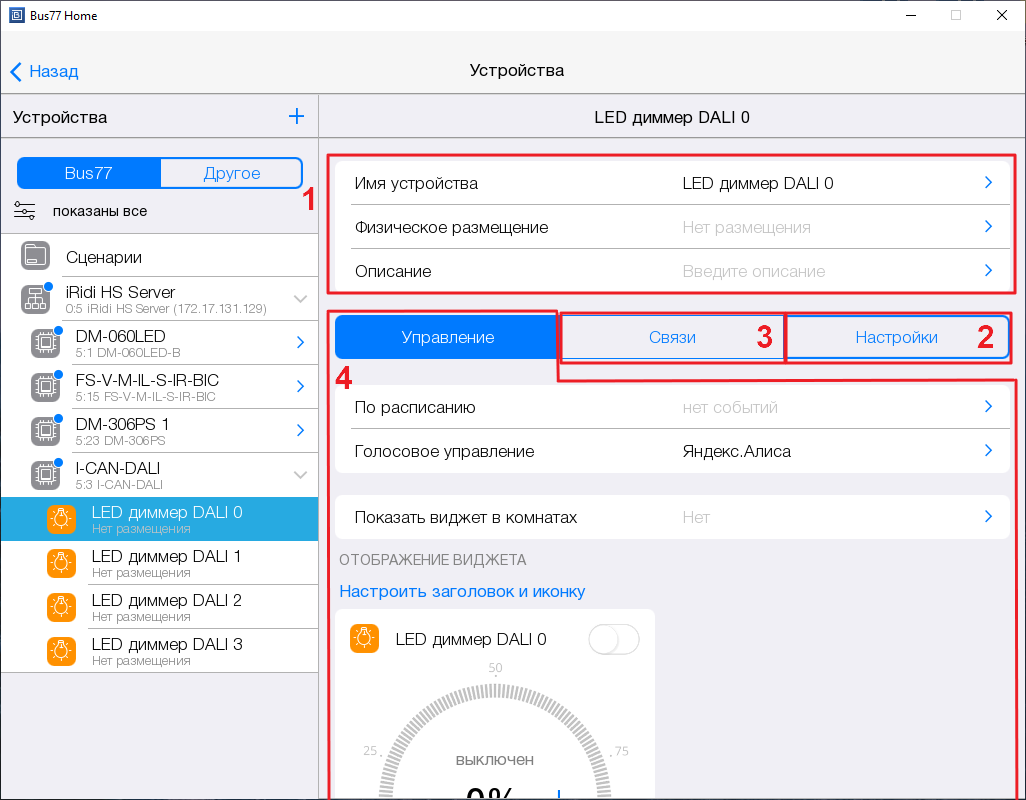Click the plus icon to add device
Screen dimensions: 1026x800
(x=296, y=117)
